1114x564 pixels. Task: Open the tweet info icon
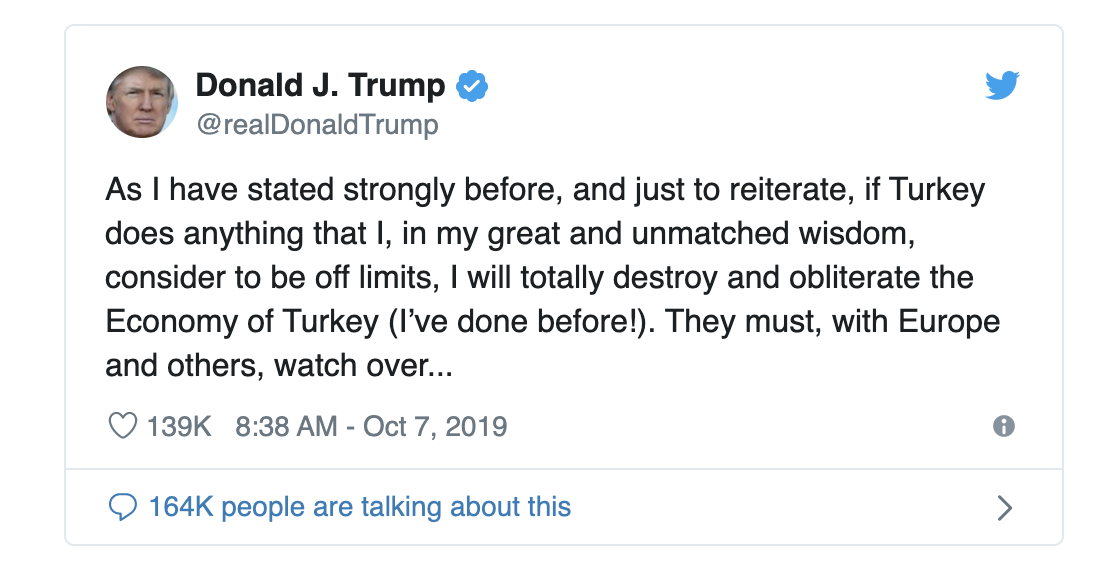(x=1004, y=427)
